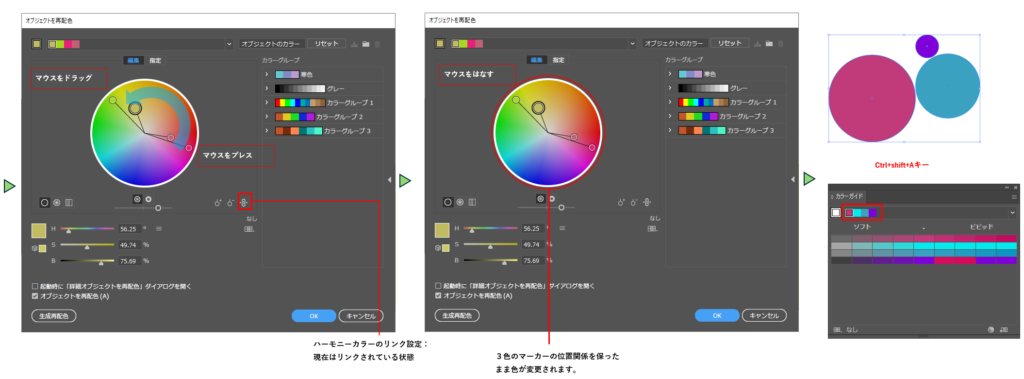Click link harmony colors icon in left dialog

click(x=244, y=202)
